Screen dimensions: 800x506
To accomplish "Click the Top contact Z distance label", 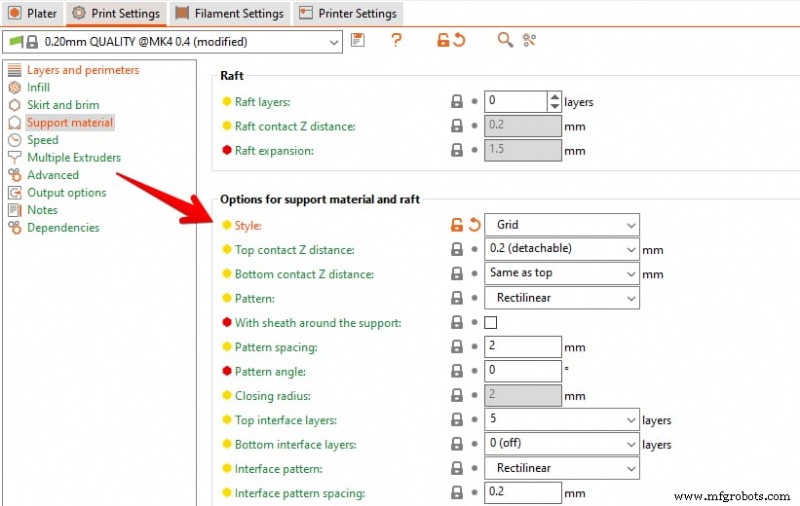I will click(294, 250).
